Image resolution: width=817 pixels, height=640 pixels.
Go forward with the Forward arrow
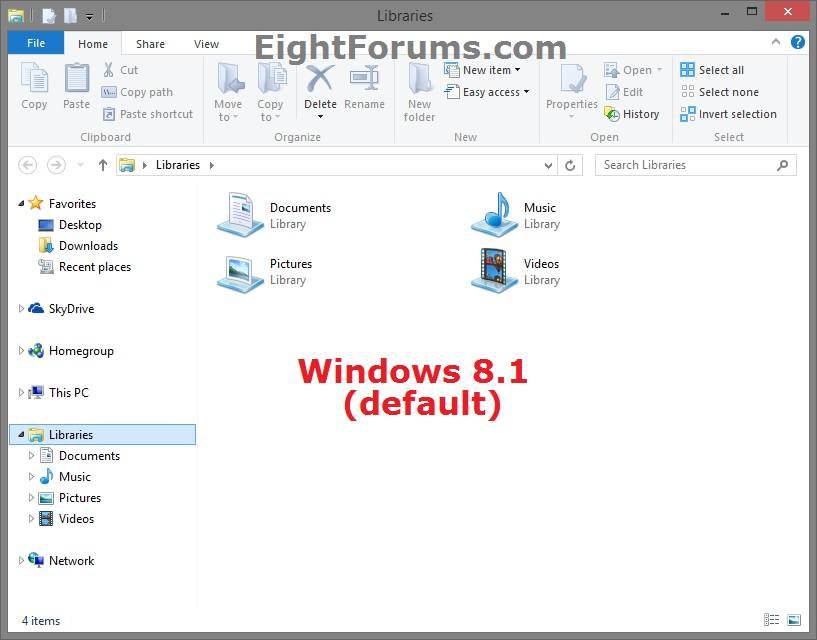[x=56, y=165]
